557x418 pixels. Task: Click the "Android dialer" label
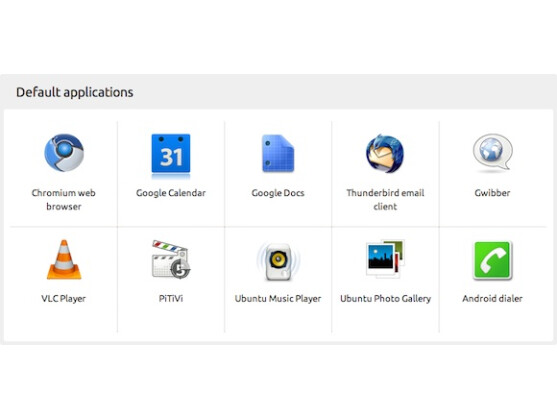click(x=492, y=298)
